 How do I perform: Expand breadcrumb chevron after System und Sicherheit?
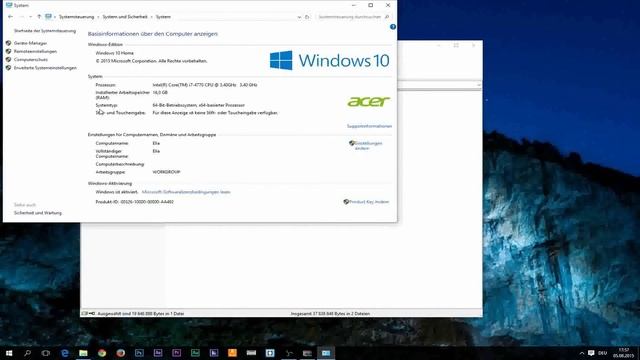click(151, 17)
